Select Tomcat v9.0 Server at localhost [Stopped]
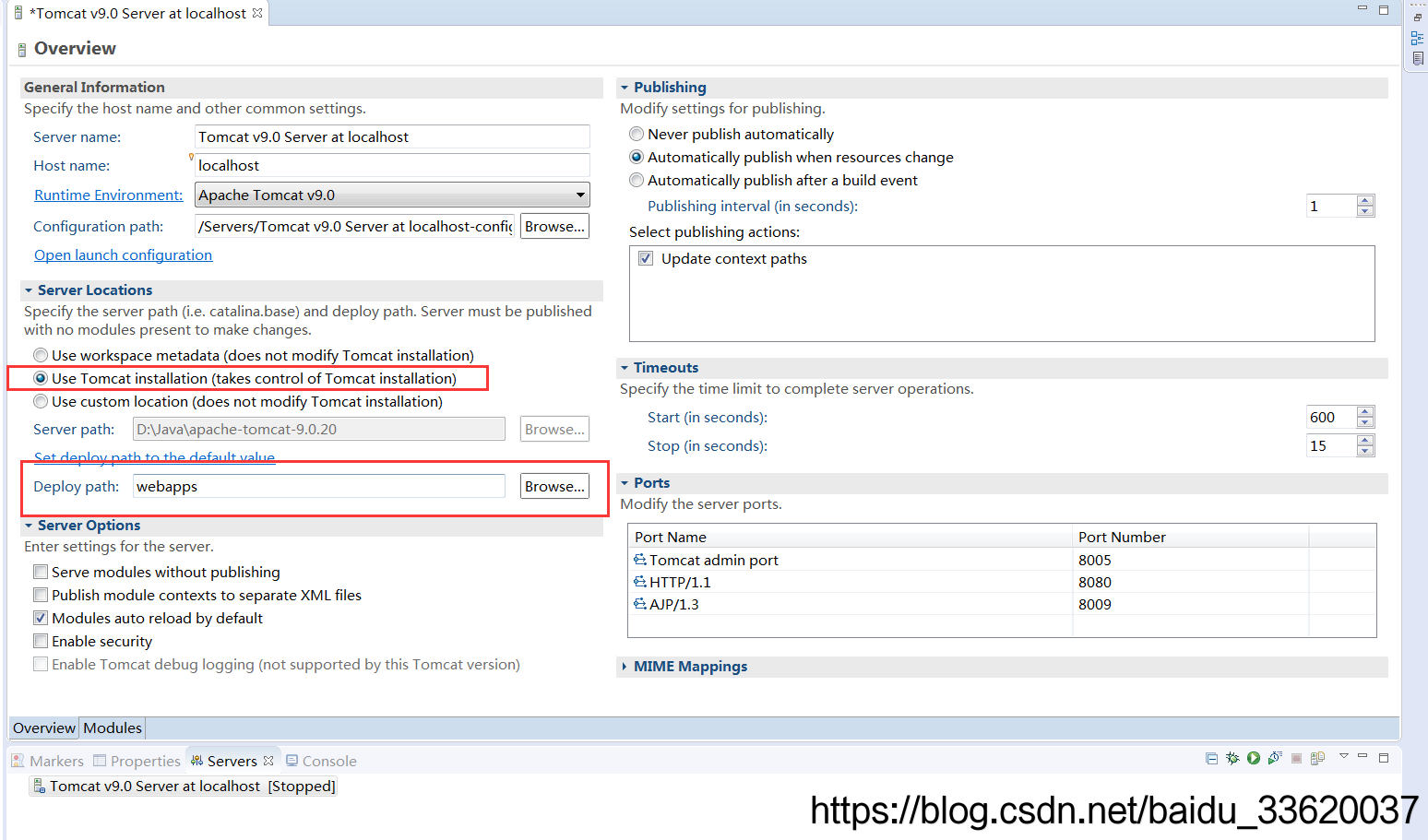 pyautogui.click(x=184, y=786)
